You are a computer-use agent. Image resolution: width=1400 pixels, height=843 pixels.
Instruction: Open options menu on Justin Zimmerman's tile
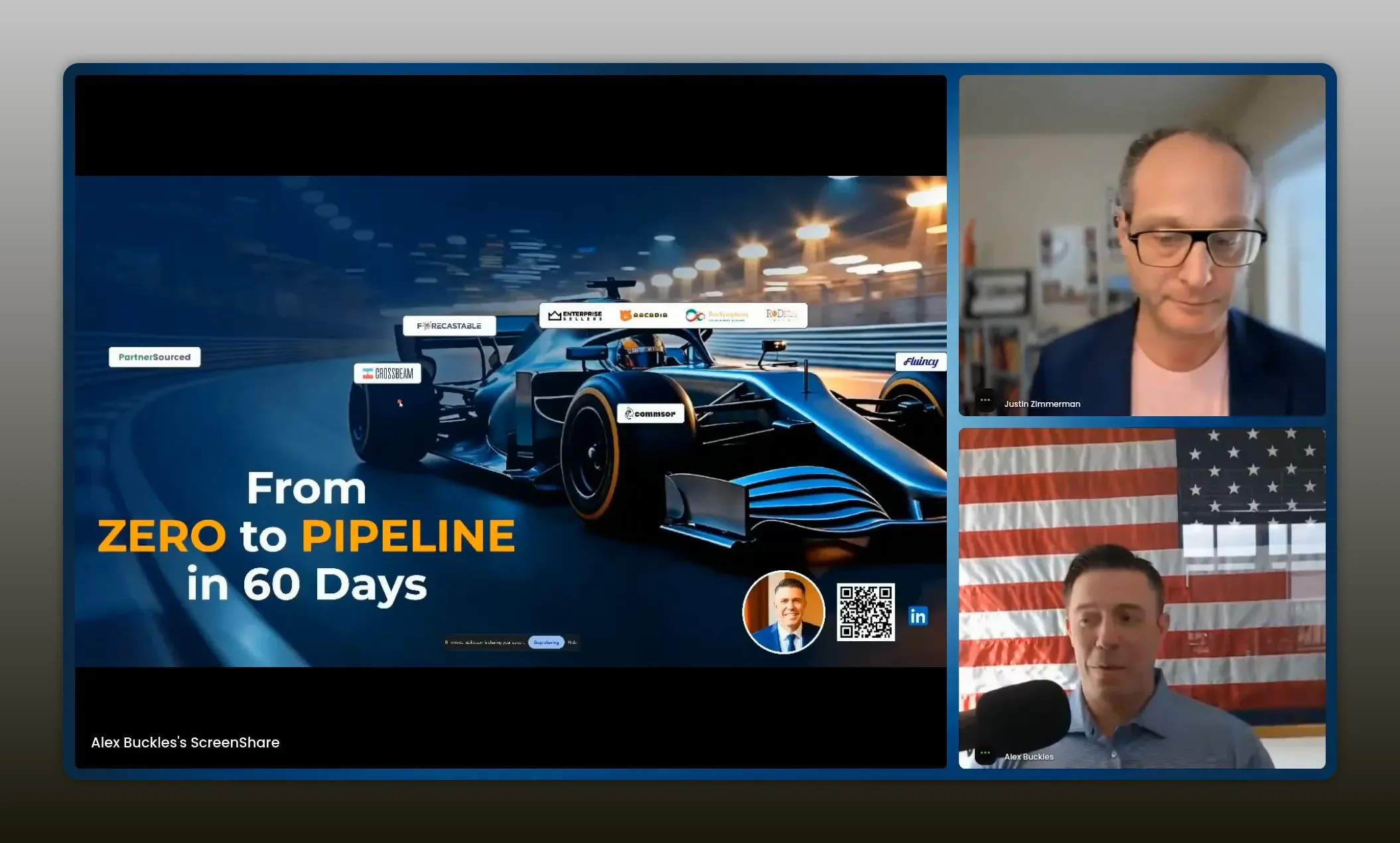(x=985, y=400)
